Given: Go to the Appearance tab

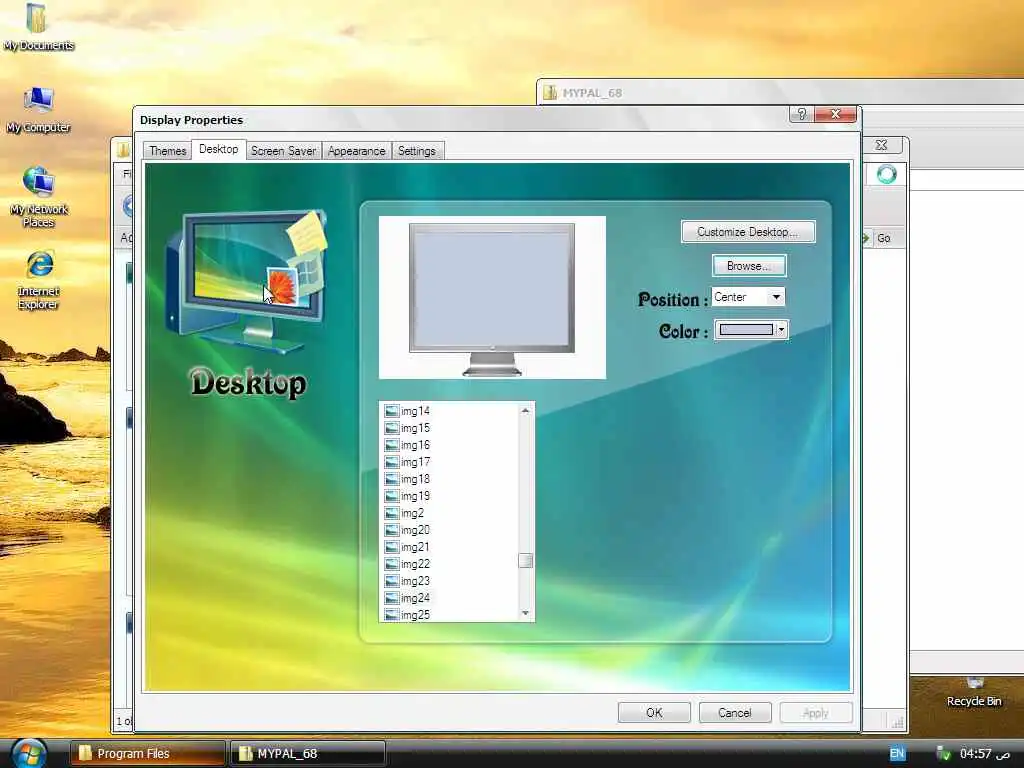Looking at the screenshot, I should pyautogui.click(x=357, y=151).
